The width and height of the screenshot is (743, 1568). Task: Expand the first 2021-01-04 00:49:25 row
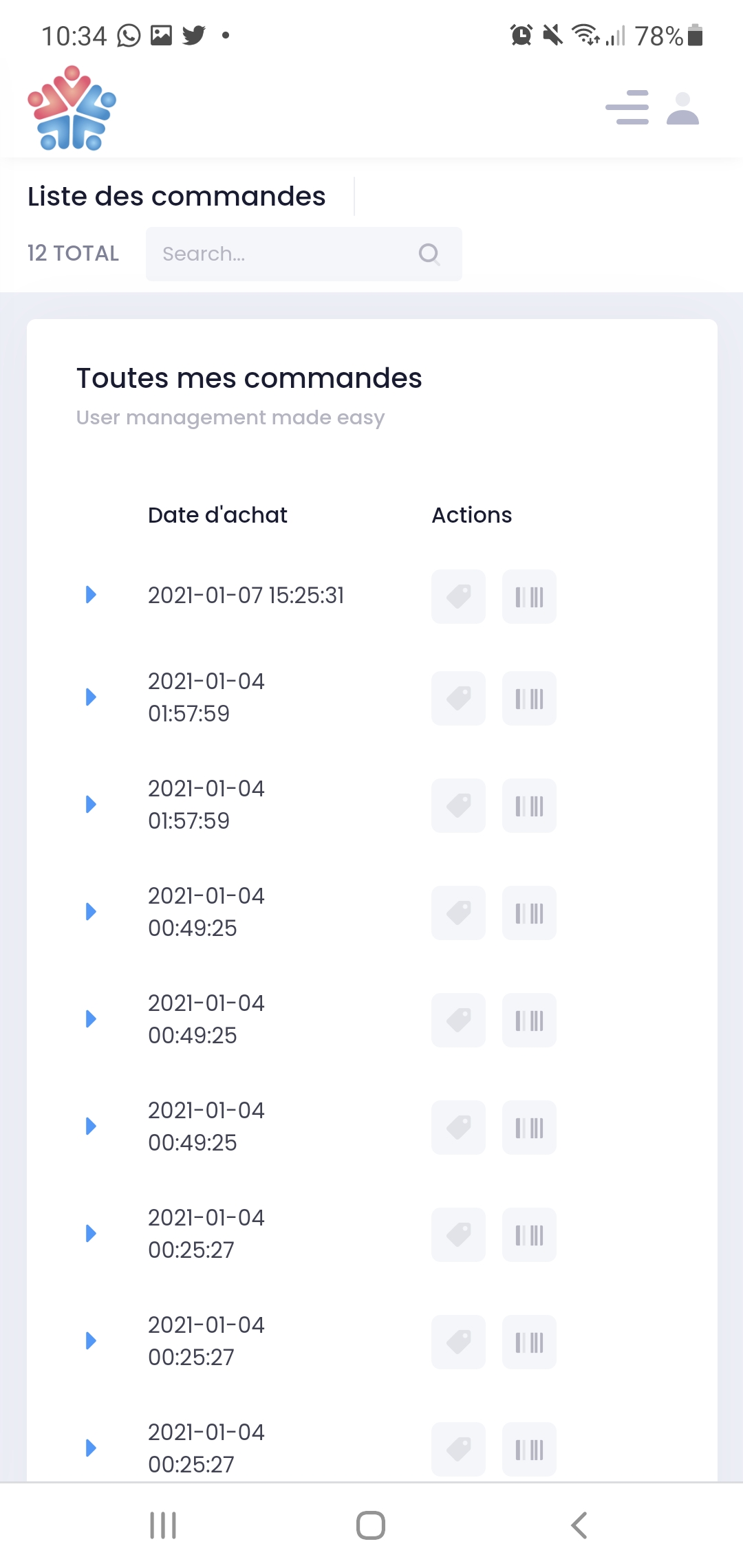click(x=91, y=912)
